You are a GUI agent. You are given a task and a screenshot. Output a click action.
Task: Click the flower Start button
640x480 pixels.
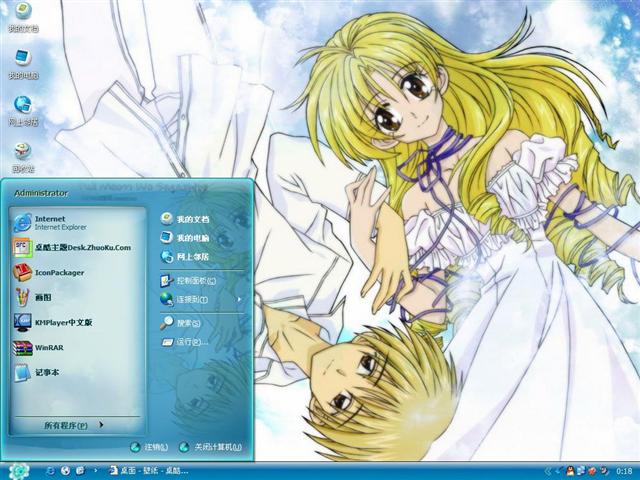[x=19, y=471]
